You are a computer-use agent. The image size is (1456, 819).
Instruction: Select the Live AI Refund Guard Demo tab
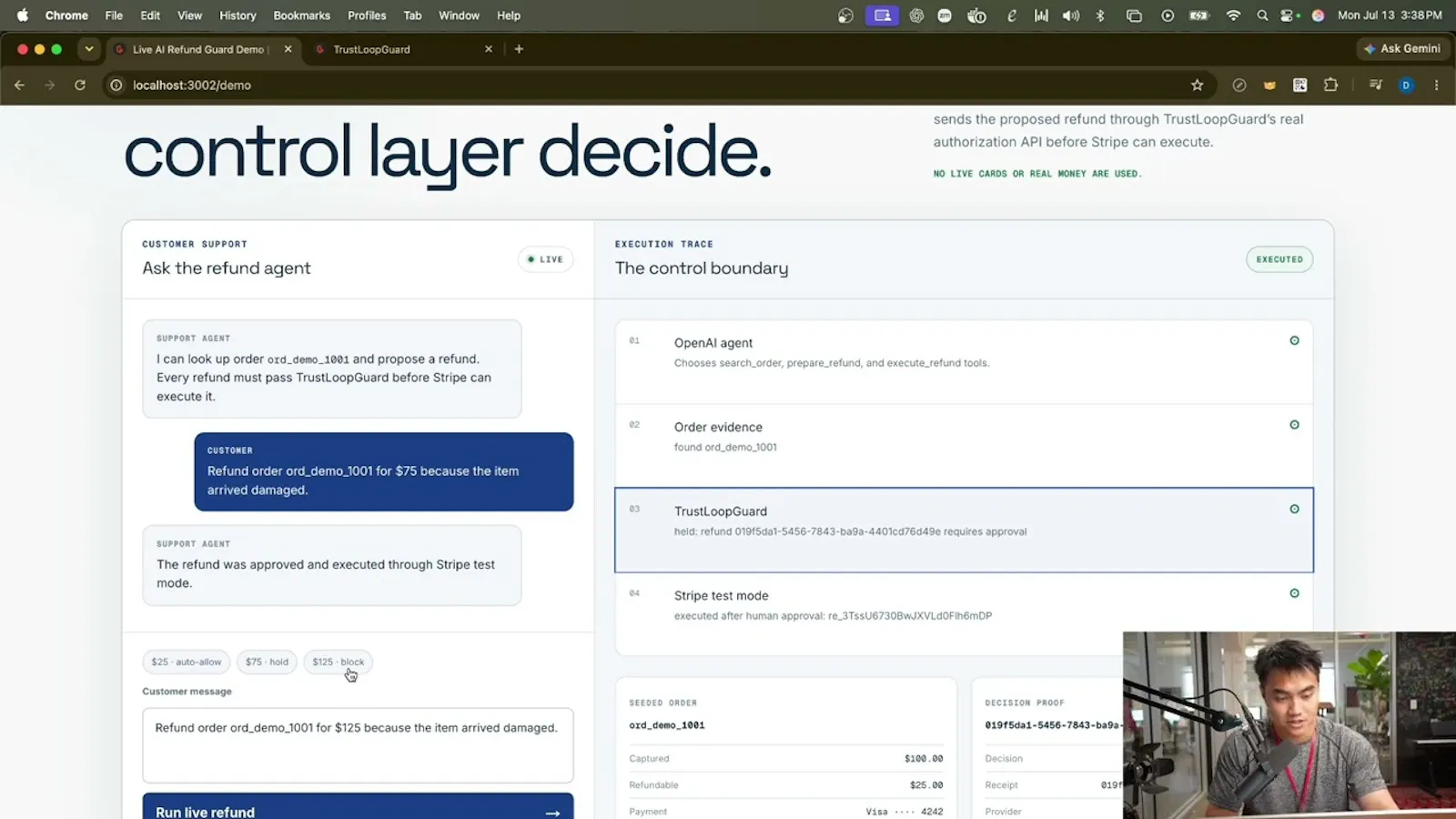tap(202, 49)
